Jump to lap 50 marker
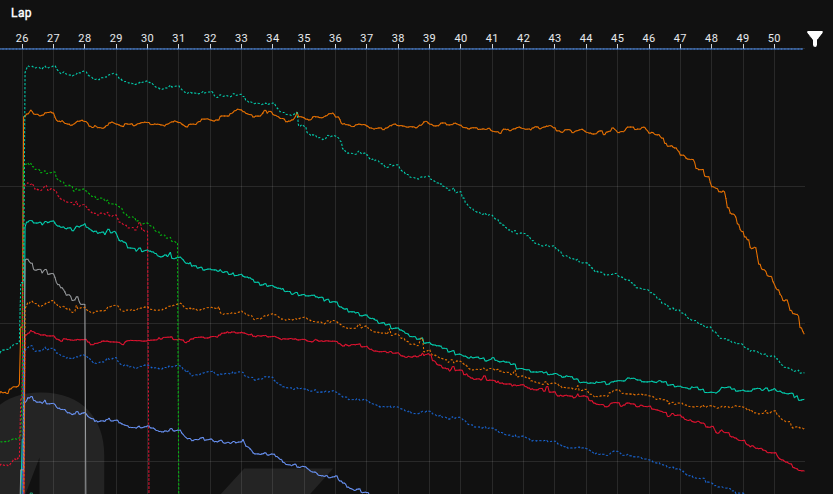This screenshot has height=494, width=833. (x=774, y=38)
